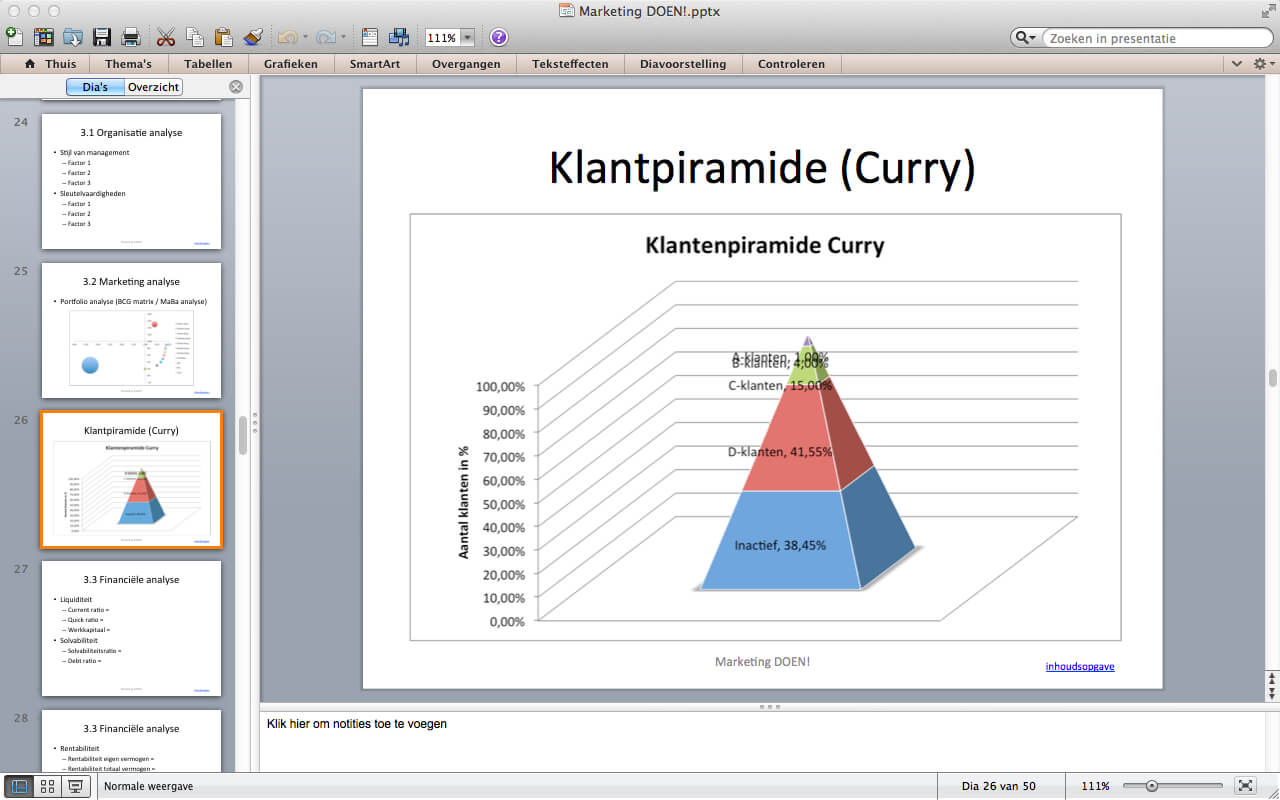Show or hide the toolbox icon
This screenshot has width=1280, height=800.
(x=370, y=37)
